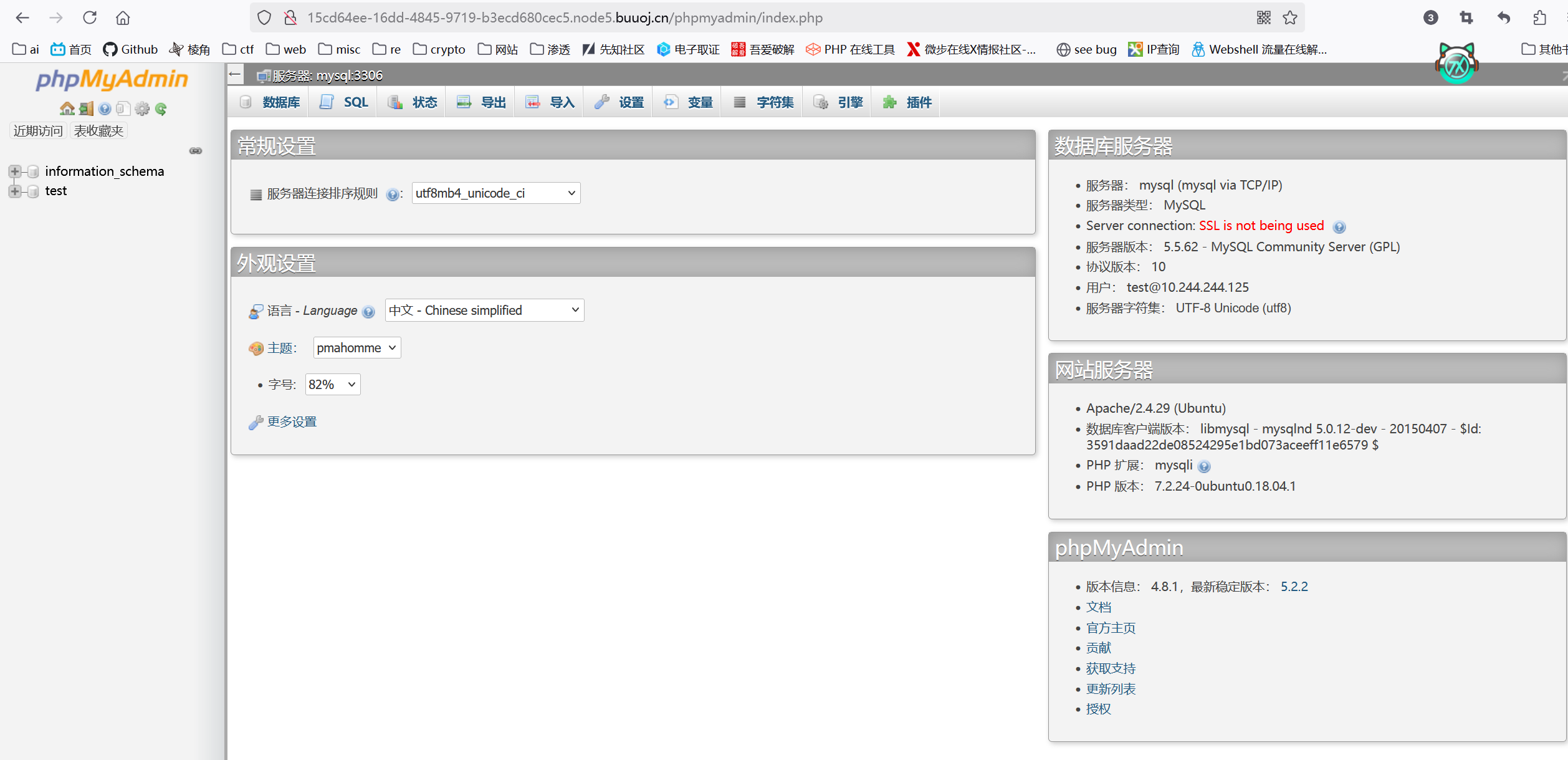Screen dimensions: 1568x760
Task: Open the Language selection dropdown
Action: pos(485,310)
